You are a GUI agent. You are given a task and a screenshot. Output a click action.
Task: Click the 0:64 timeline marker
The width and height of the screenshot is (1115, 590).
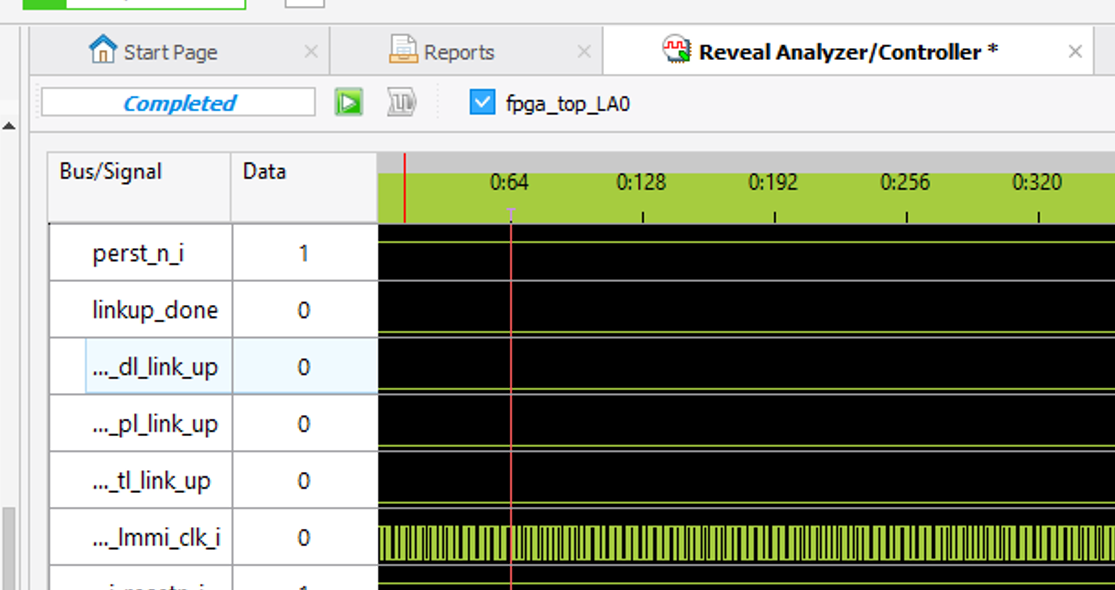tap(510, 183)
